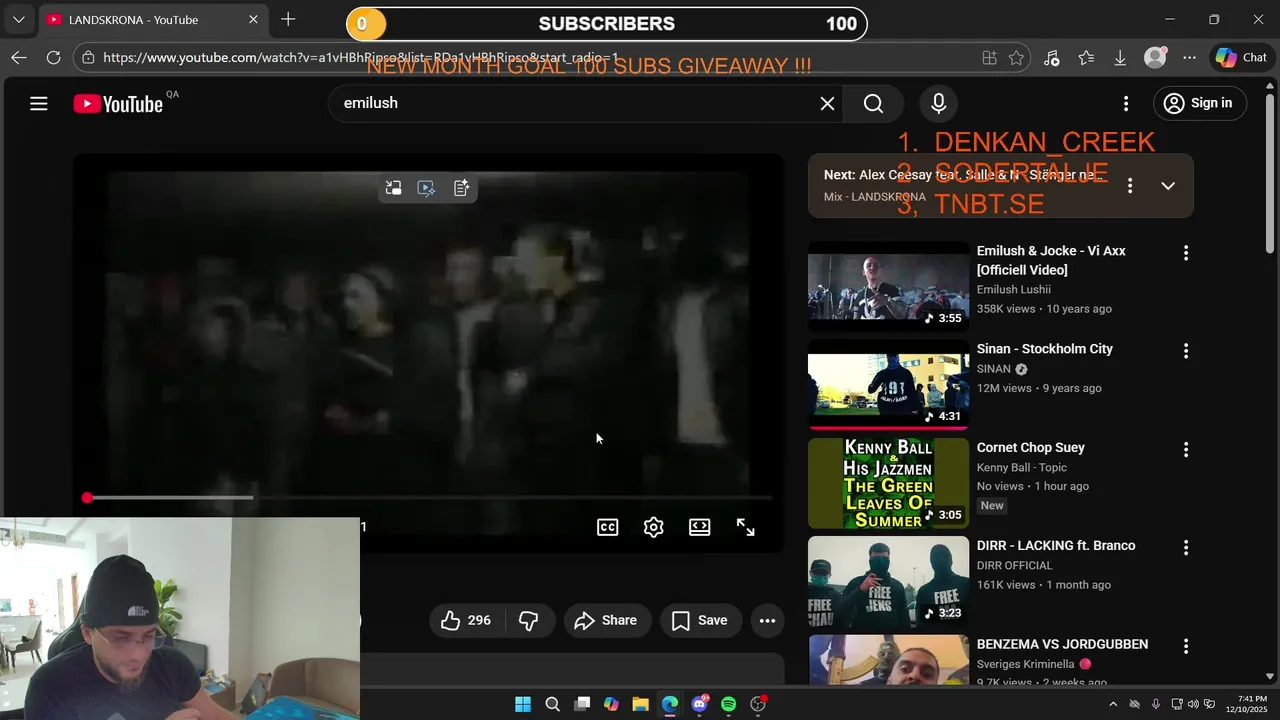Screen dimensions: 1280x720
Task: Click the Kenny Ball - Topic channel name
Action: tap(1022, 468)
